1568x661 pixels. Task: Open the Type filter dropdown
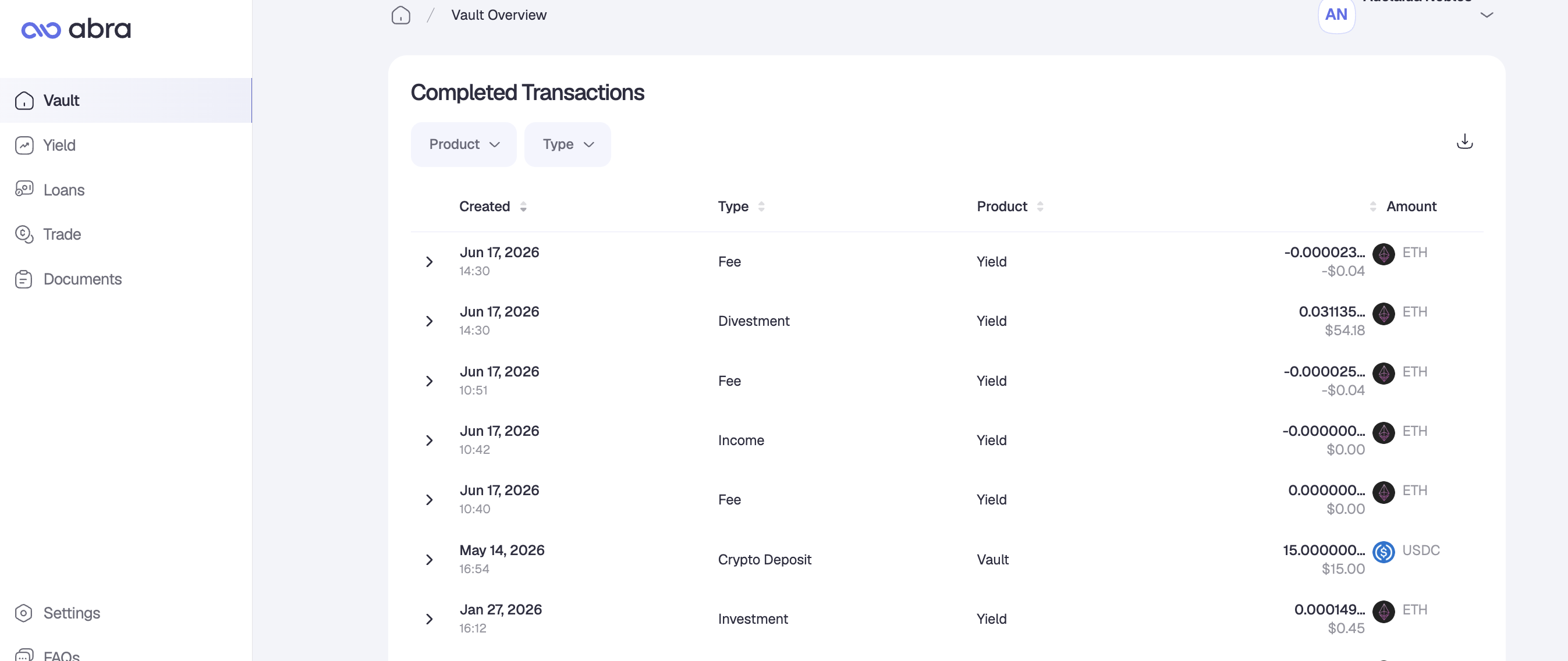tap(567, 144)
